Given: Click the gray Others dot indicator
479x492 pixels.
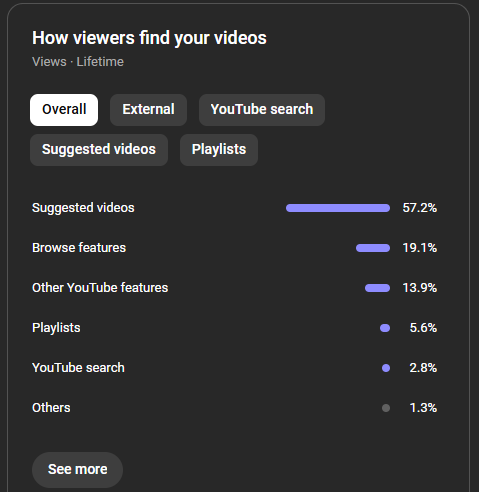Looking at the screenshot, I should [x=386, y=408].
